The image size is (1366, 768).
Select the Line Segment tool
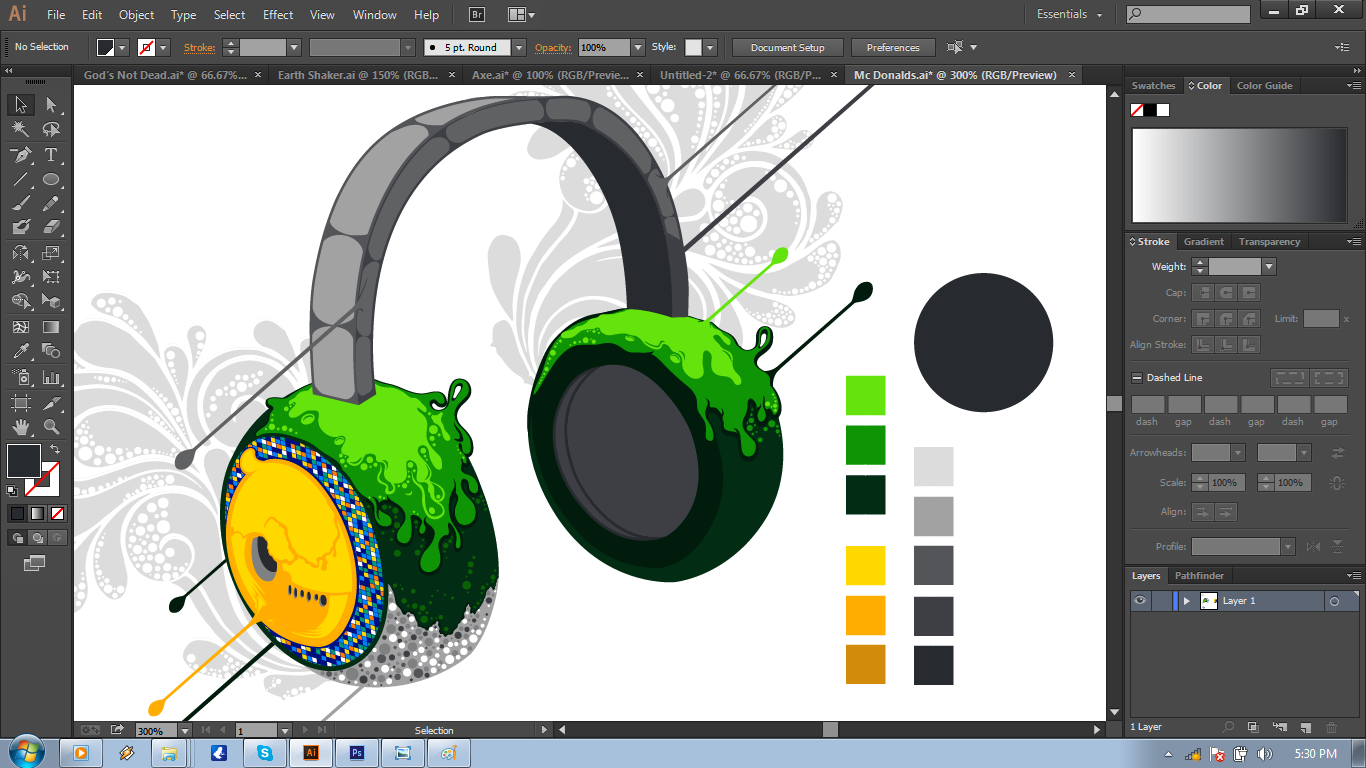tap(21, 180)
